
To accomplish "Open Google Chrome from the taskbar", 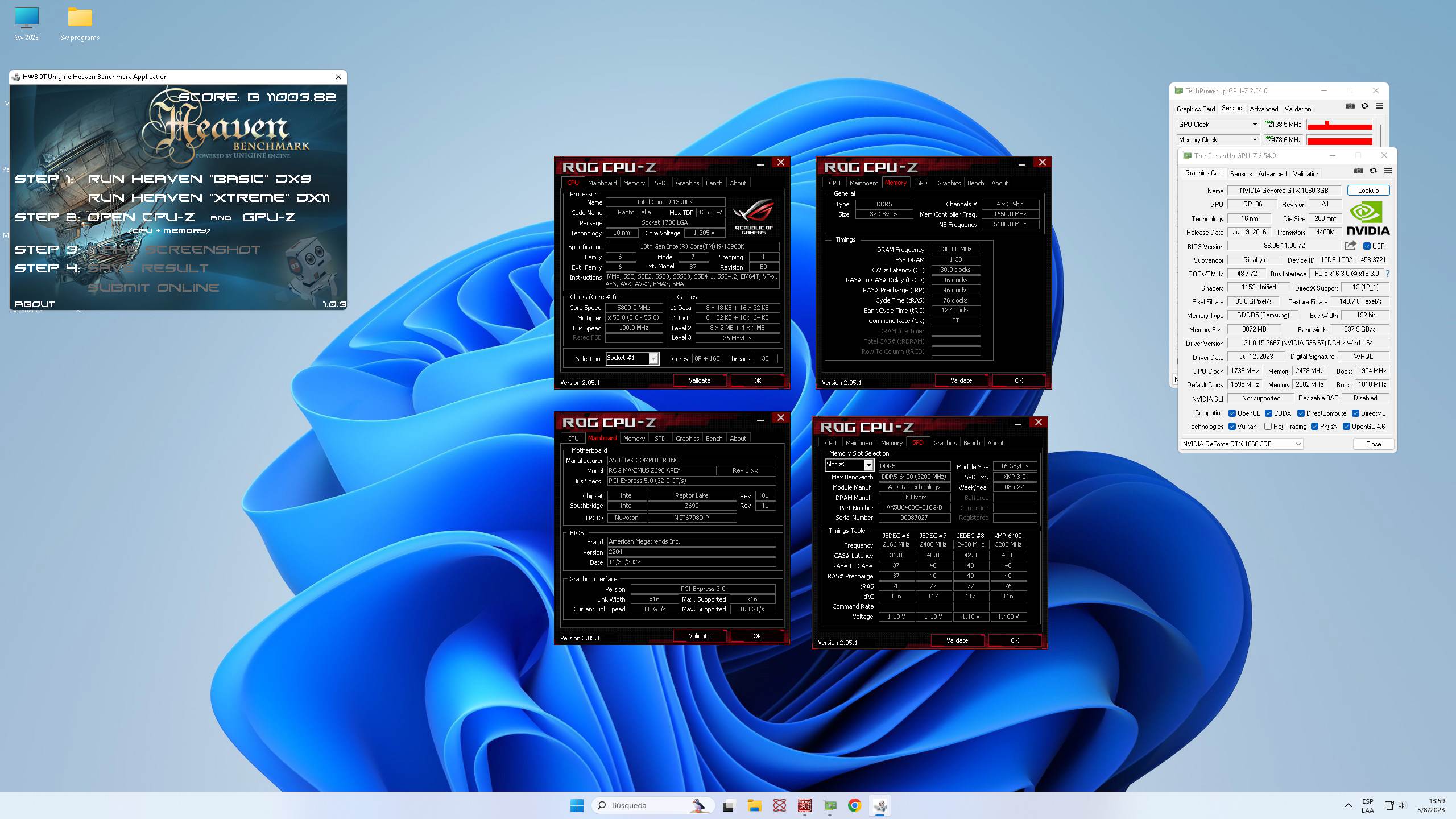I will pos(854,805).
